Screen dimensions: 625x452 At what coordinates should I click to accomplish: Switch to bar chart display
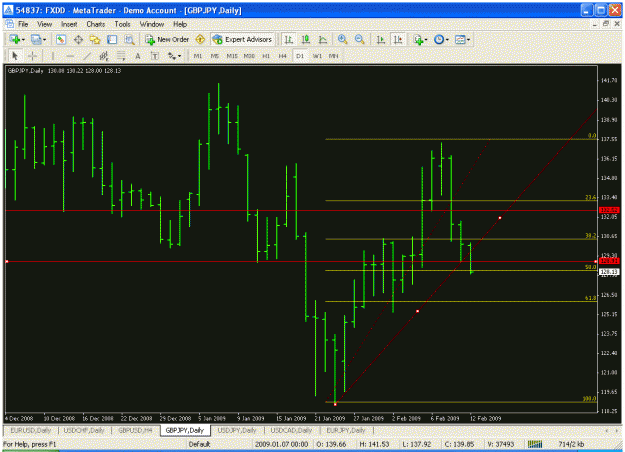click(x=289, y=39)
